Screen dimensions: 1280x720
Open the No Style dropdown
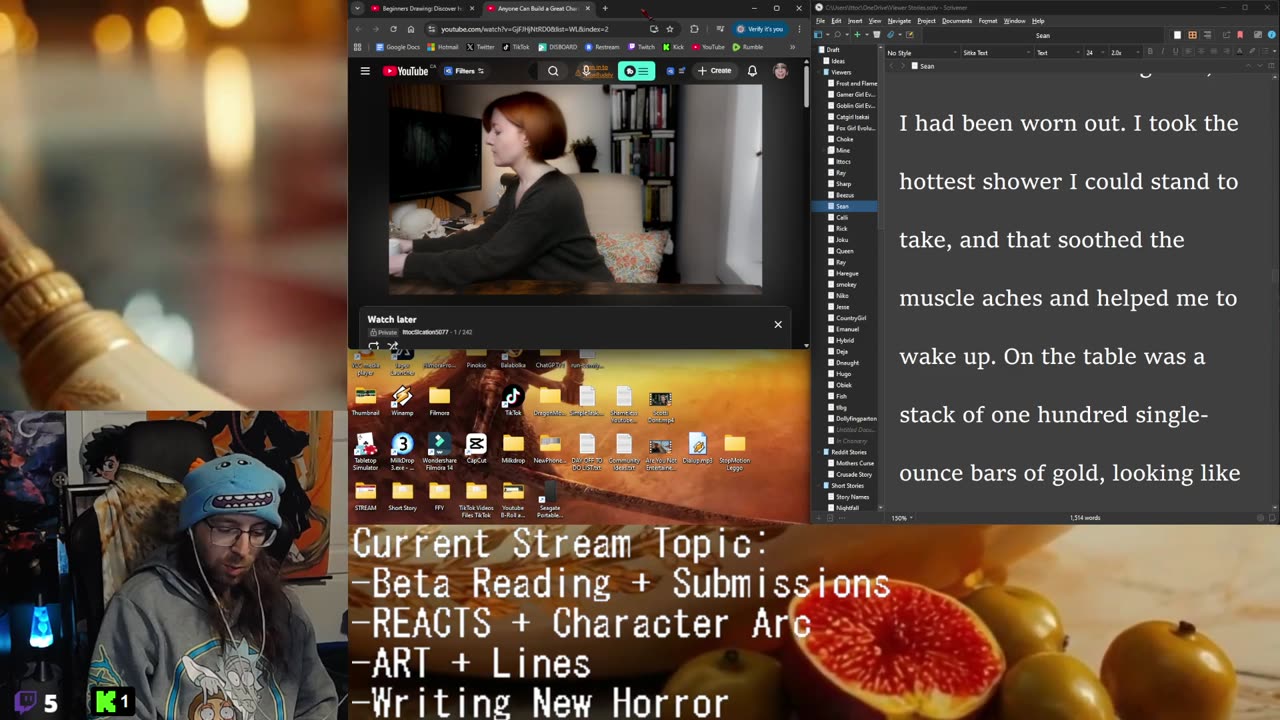[x=921, y=53]
